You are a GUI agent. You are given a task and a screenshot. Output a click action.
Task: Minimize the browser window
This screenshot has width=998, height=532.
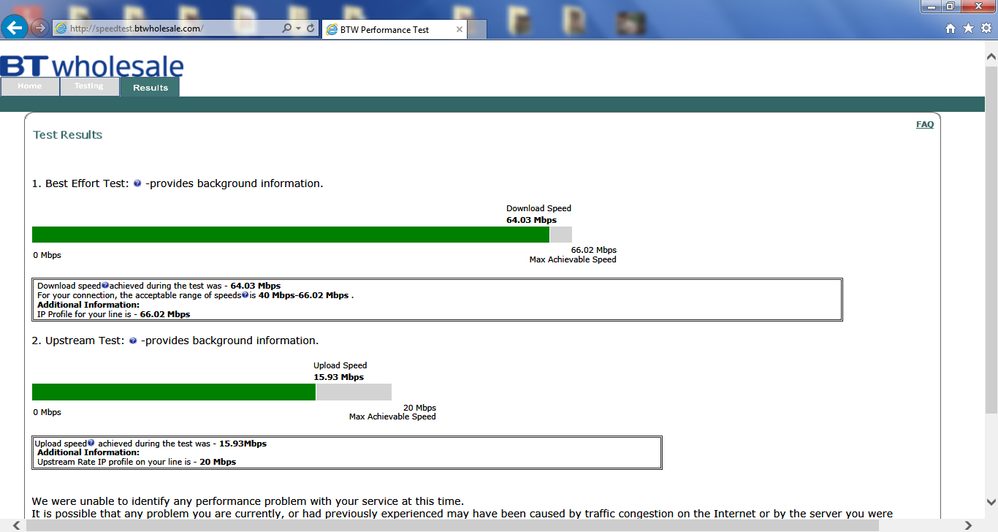point(931,6)
